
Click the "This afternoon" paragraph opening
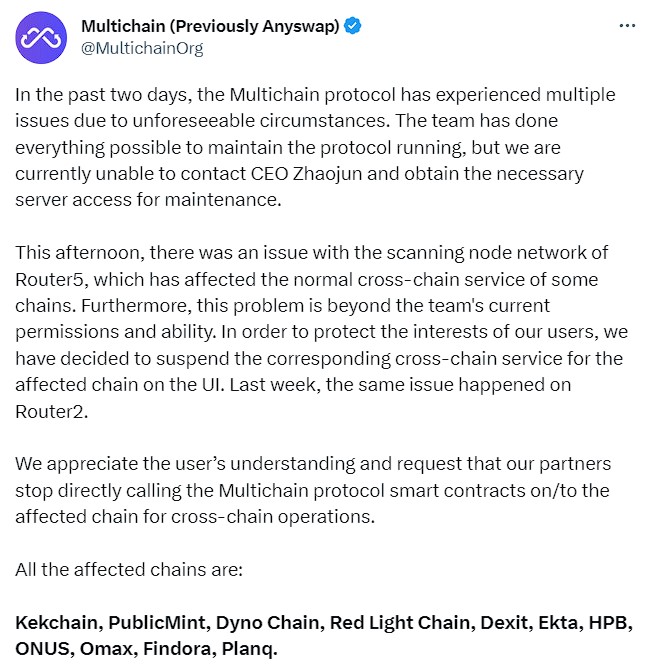point(80,253)
